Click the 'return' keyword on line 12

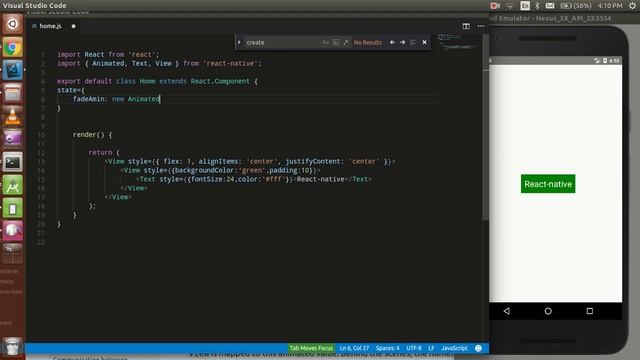click(100, 152)
